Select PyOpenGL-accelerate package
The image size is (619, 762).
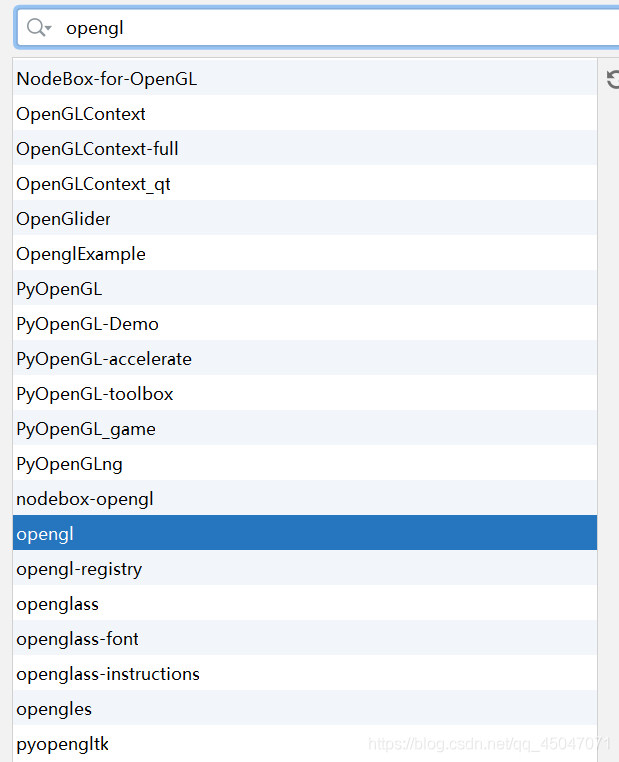[104, 359]
